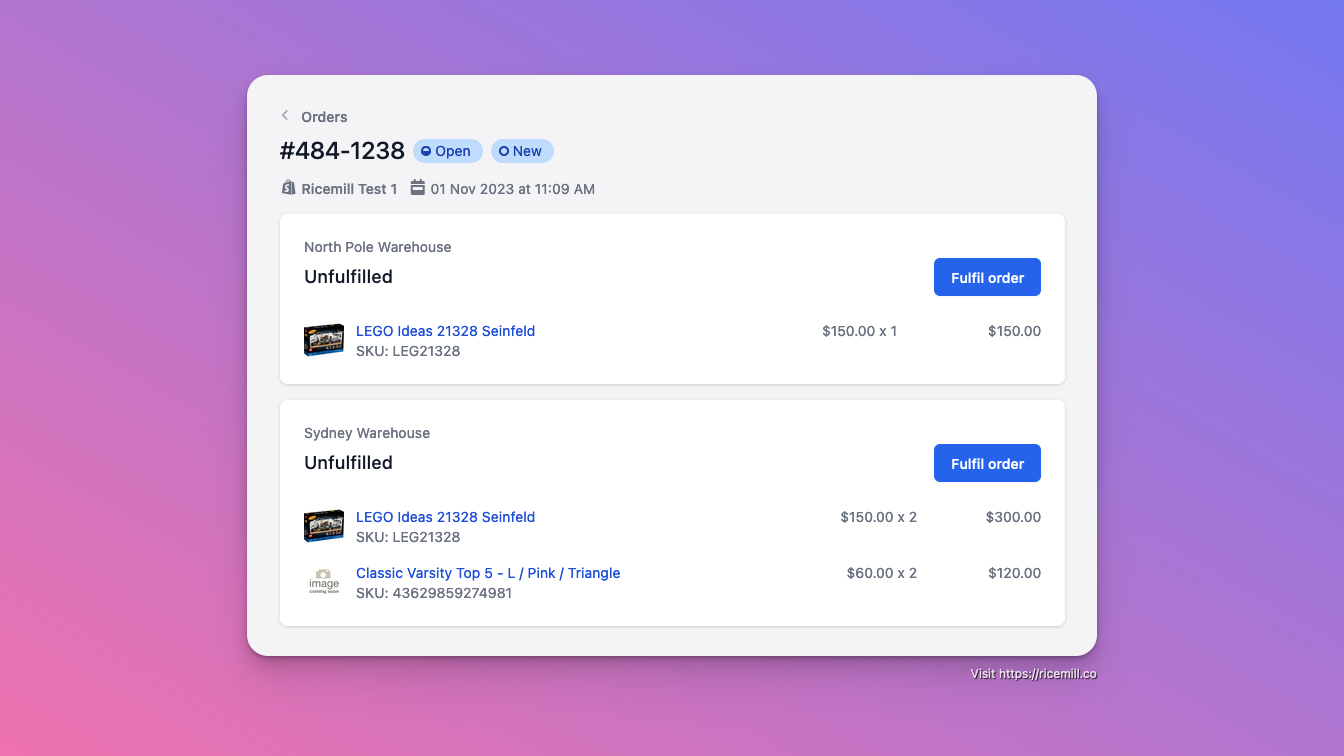Fulfil the Sydney Warehouse order

(x=987, y=463)
